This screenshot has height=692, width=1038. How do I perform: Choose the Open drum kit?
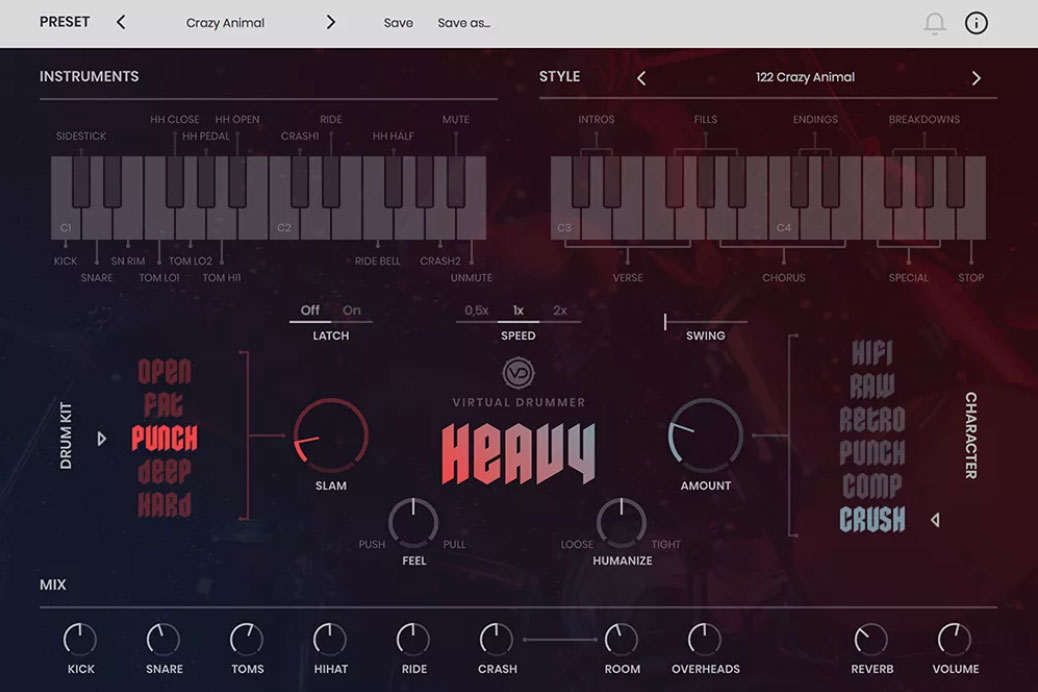[164, 372]
